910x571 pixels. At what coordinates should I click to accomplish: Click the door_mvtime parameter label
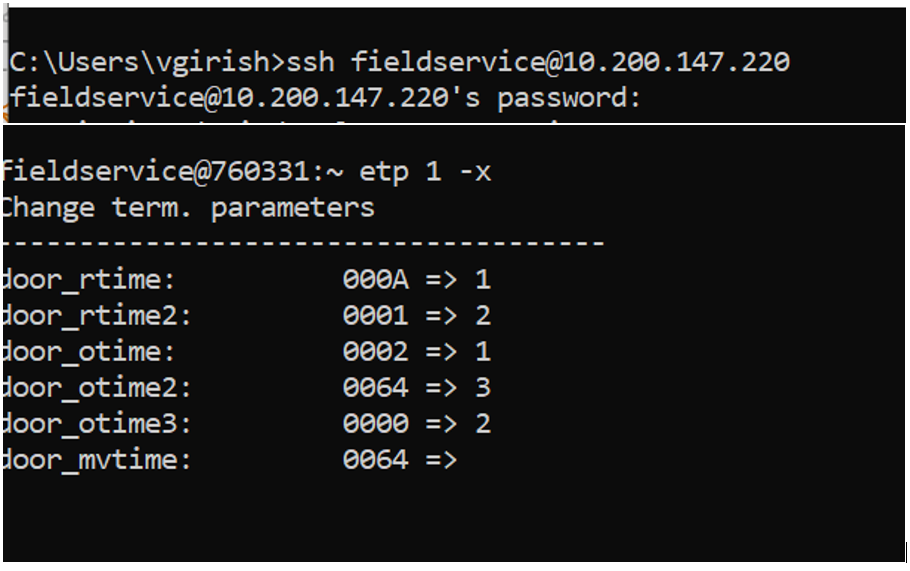pos(97,460)
